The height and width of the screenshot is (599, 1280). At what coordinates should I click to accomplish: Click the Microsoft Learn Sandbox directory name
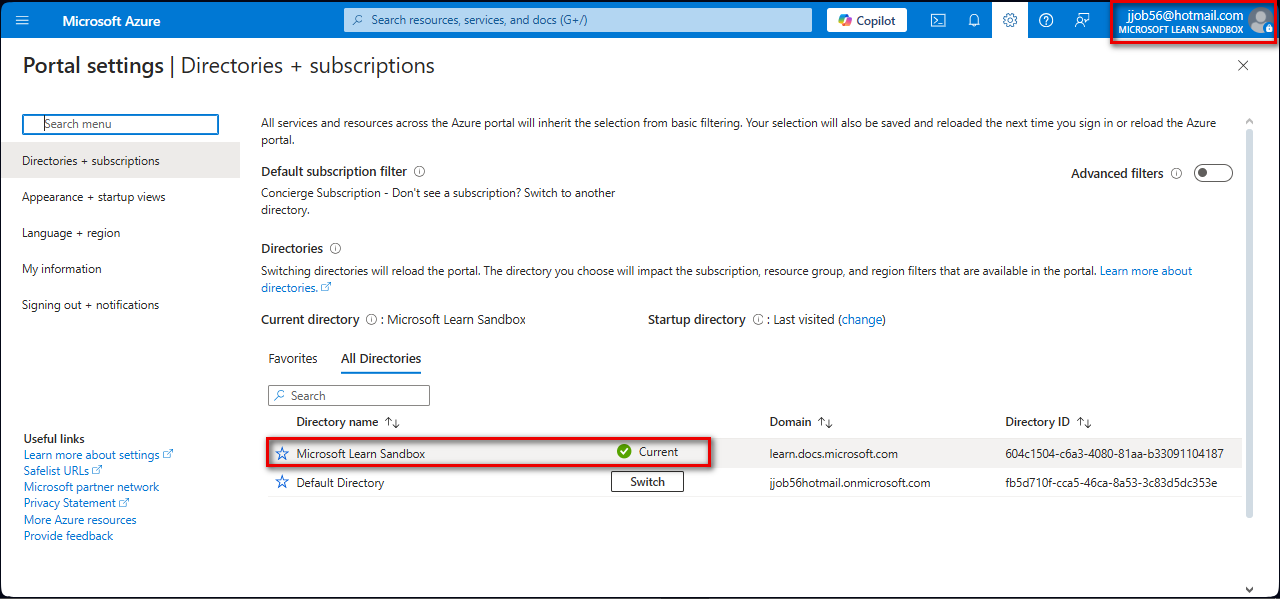click(361, 454)
